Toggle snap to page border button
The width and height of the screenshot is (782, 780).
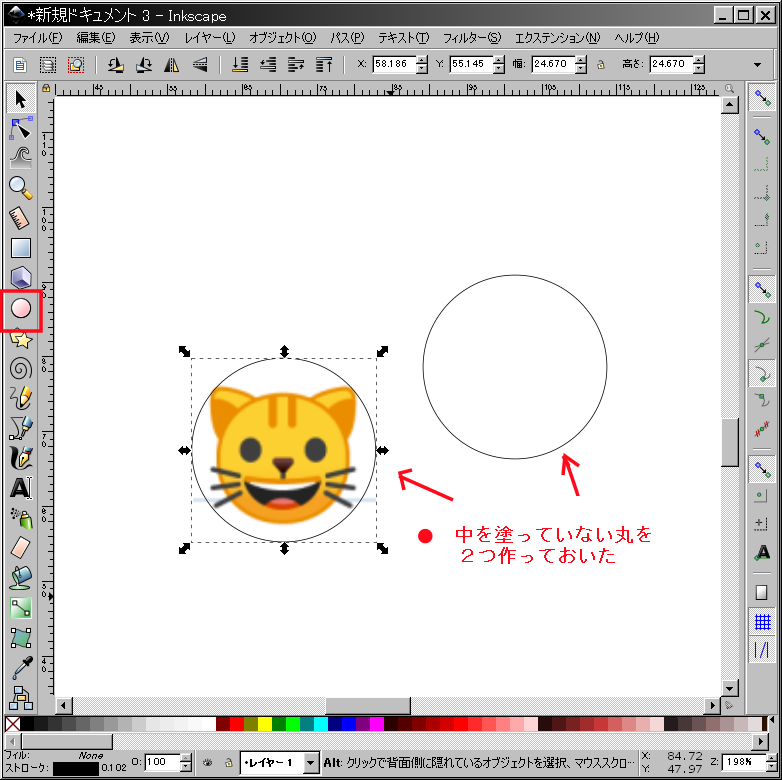coord(762,592)
